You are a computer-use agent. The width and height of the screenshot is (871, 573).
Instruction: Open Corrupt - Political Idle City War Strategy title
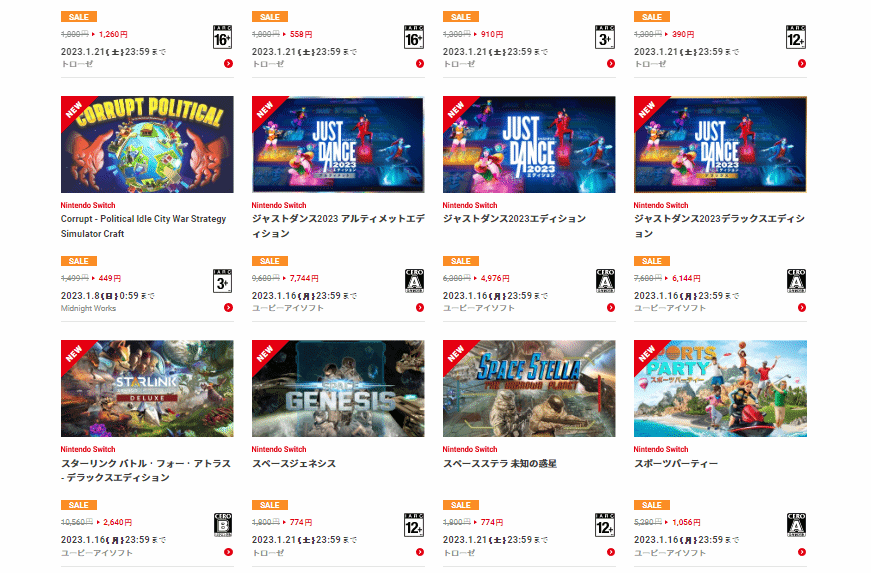point(143,226)
